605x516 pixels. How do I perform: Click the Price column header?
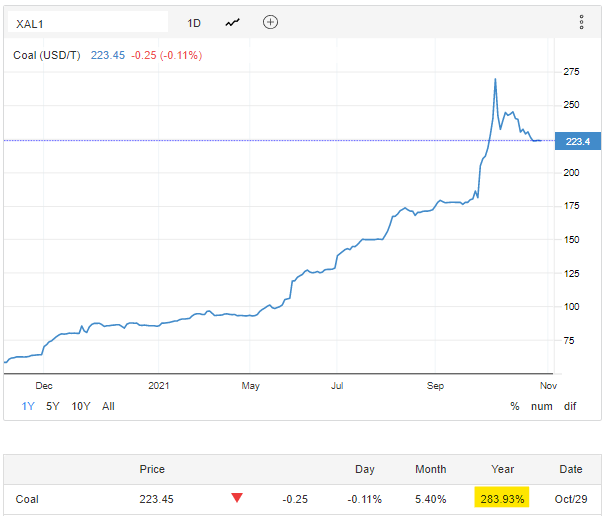(x=152, y=469)
